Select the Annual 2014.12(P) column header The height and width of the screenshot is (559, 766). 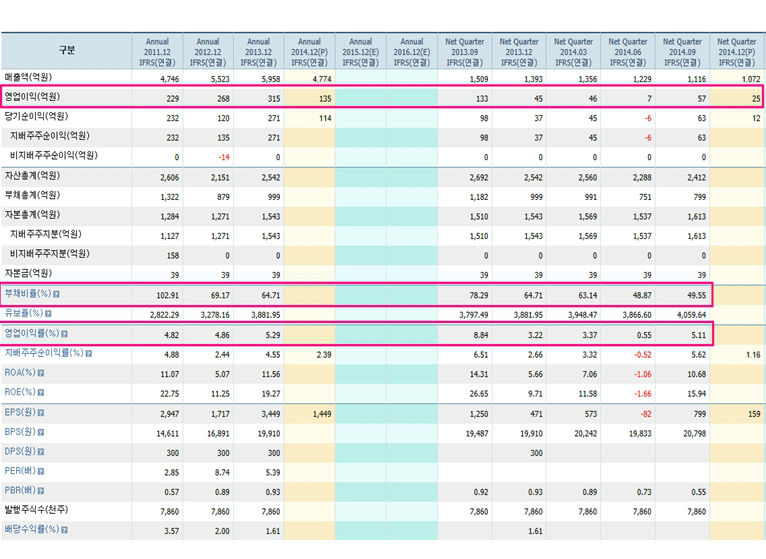tap(309, 51)
